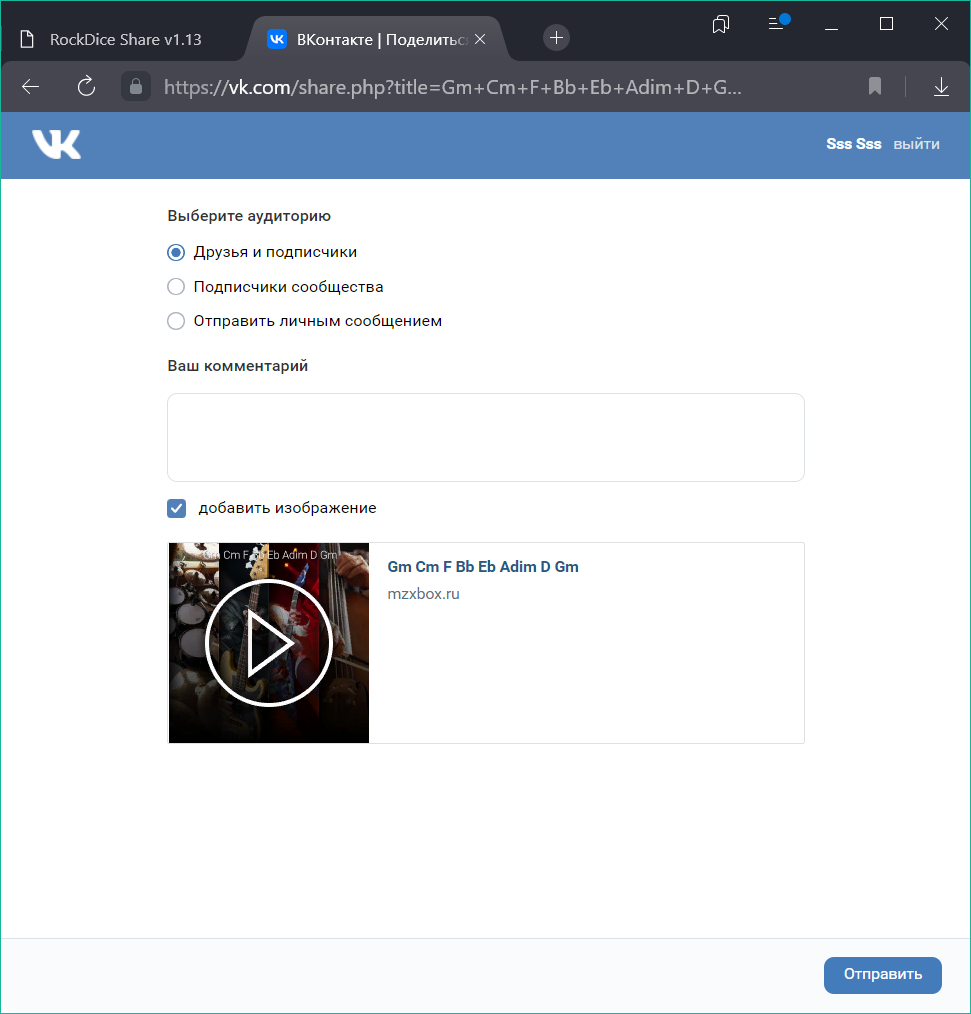Maximize the browser window
971x1014 pixels.
(886, 24)
